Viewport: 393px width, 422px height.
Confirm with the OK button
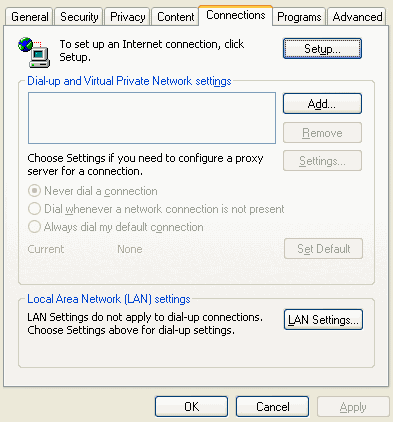pyautogui.click(x=191, y=407)
